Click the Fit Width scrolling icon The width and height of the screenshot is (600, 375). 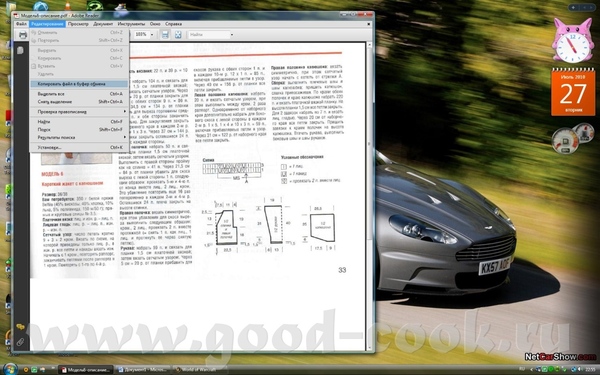point(165,35)
